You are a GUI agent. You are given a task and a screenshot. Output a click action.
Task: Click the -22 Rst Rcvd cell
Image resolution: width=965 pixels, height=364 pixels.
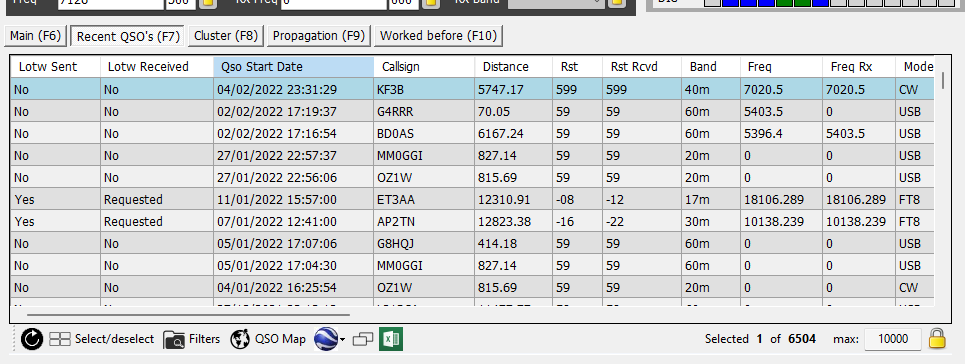point(642,222)
